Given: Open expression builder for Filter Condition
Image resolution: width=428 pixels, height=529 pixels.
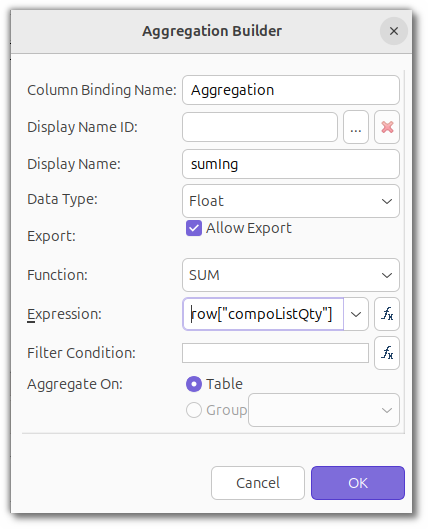Looking at the screenshot, I should coord(387,353).
